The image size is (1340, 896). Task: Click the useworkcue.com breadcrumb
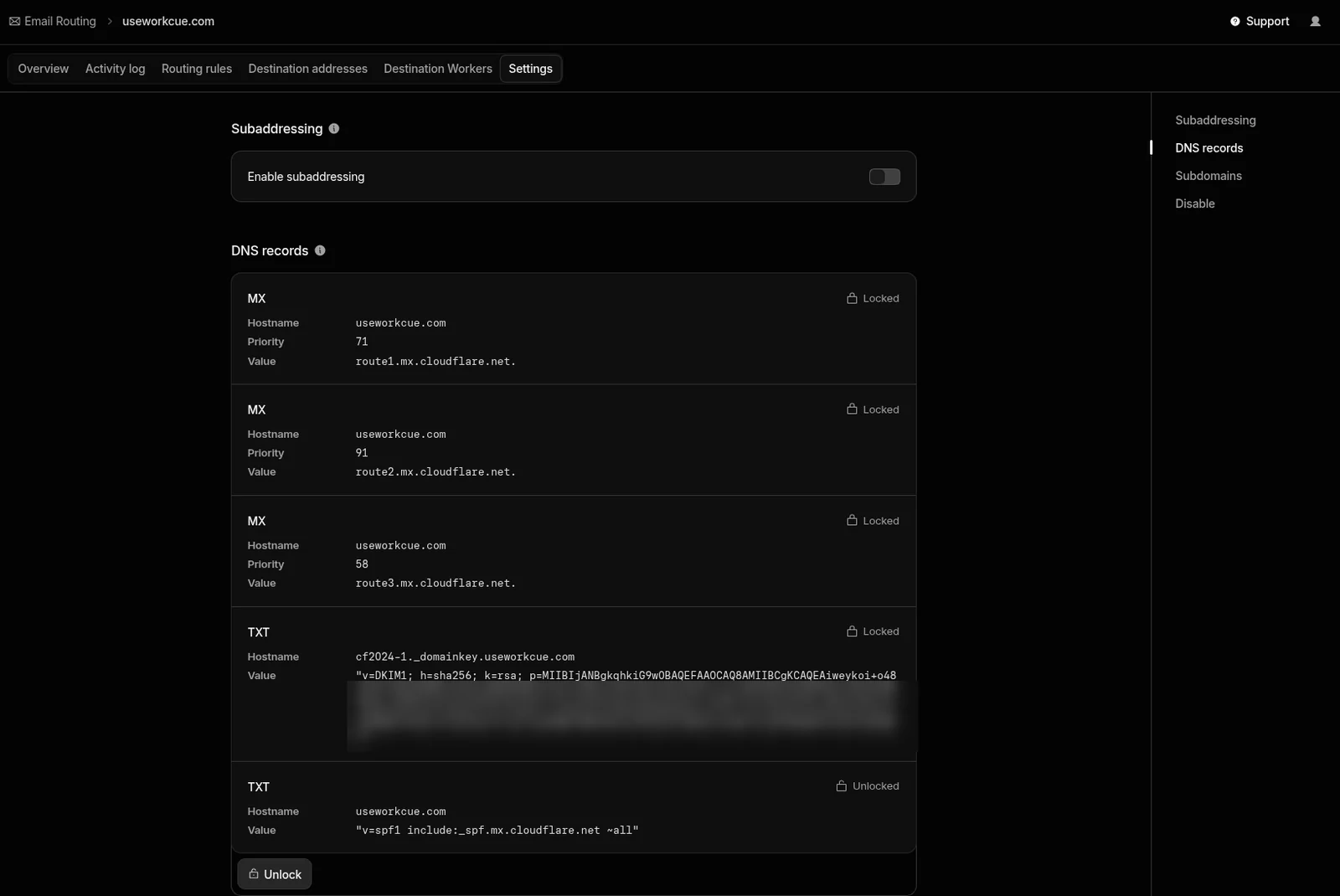click(x=168, y=21)
